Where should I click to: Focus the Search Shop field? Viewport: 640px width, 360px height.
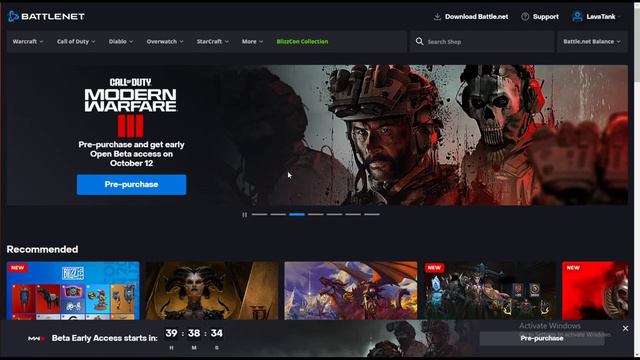pyautogui.click(x=482, y=41)
